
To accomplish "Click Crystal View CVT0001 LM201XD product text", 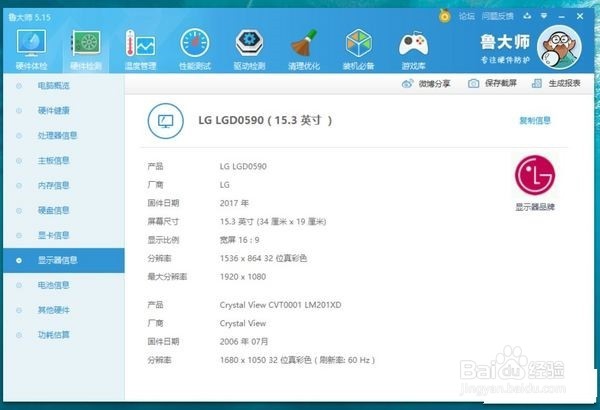I will pyautogui.click(x=280, y=305).
